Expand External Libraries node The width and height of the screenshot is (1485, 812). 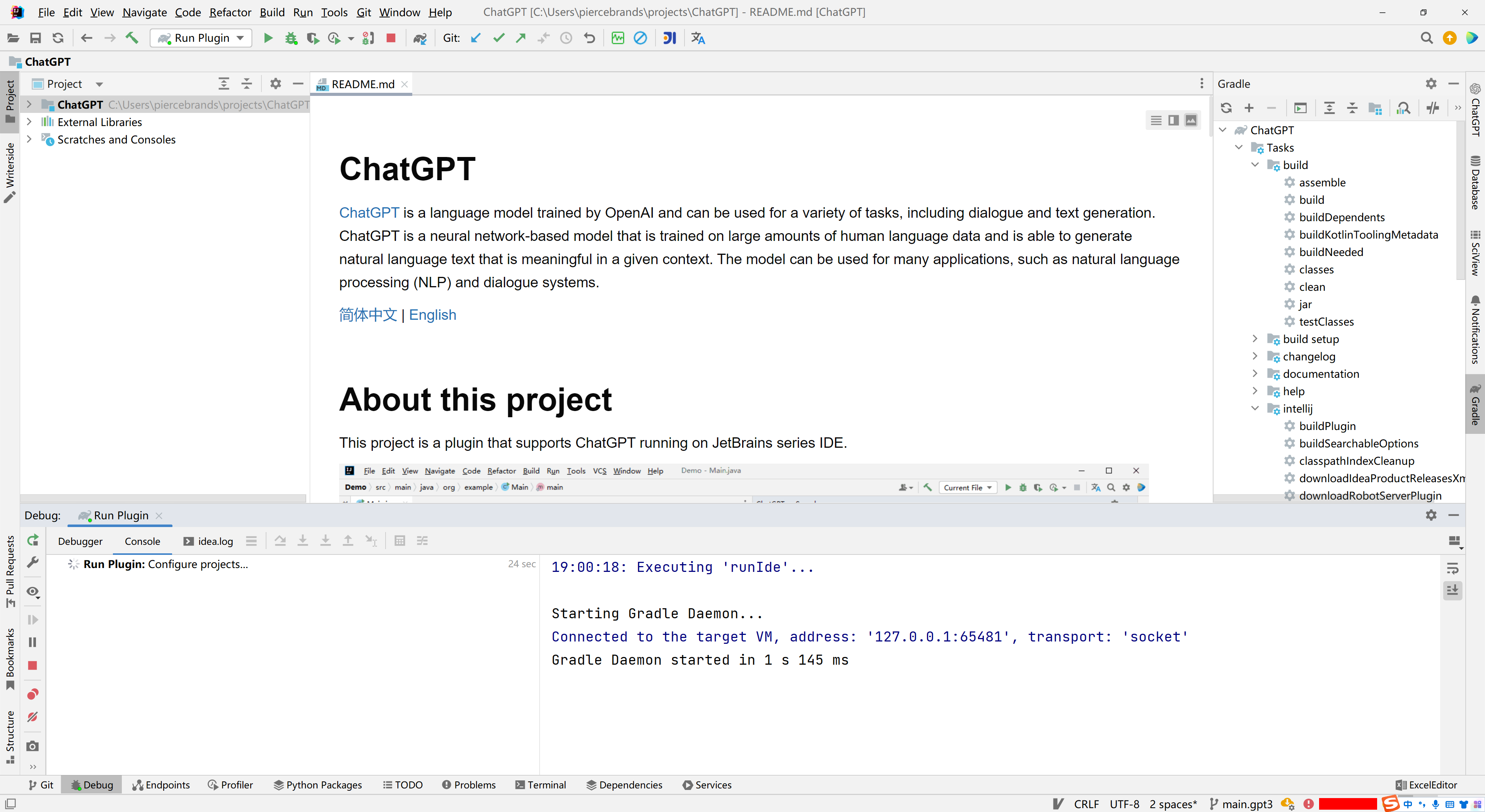point(29,121)
